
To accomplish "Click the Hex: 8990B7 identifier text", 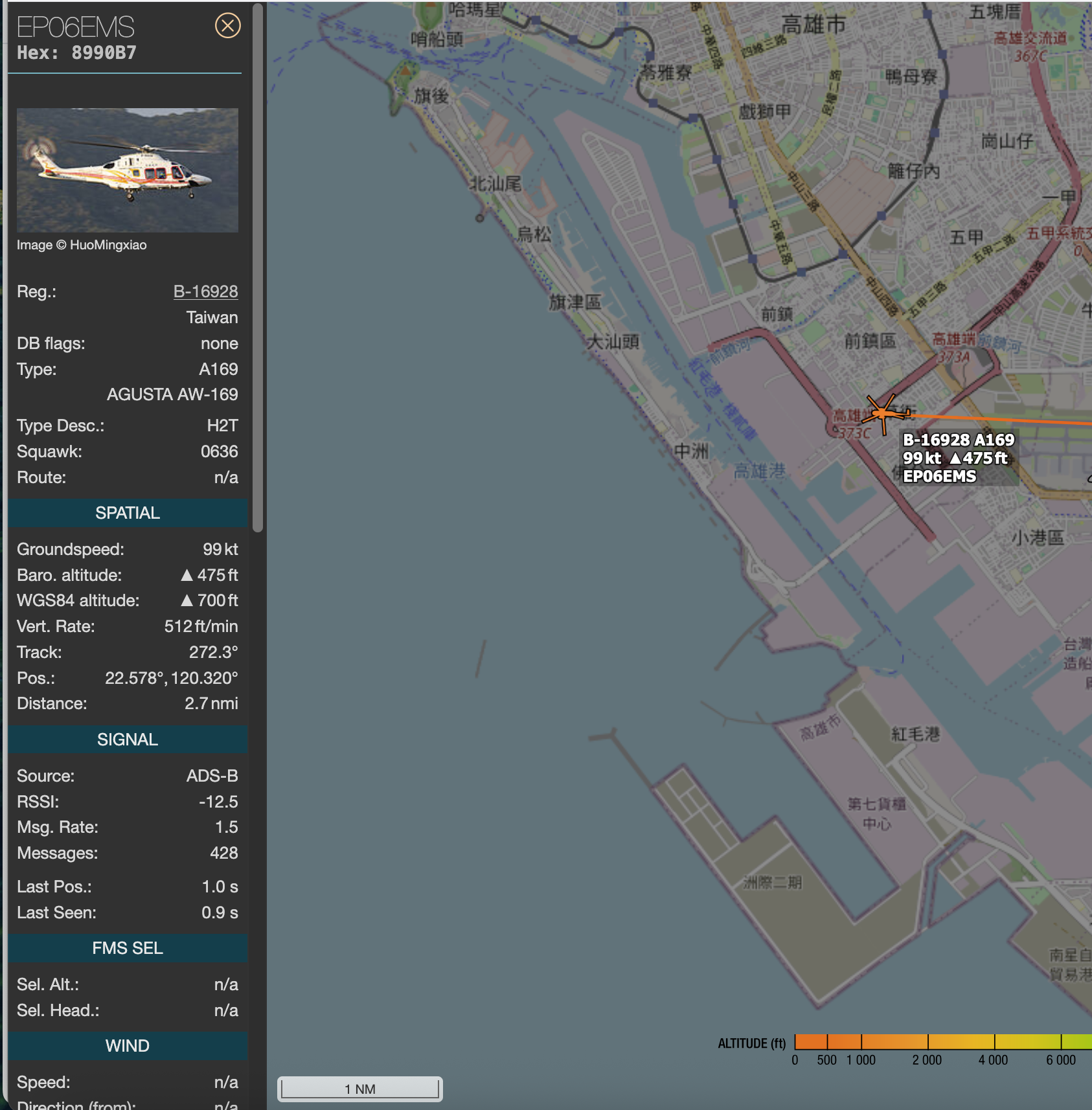I will tap(76, 53).
